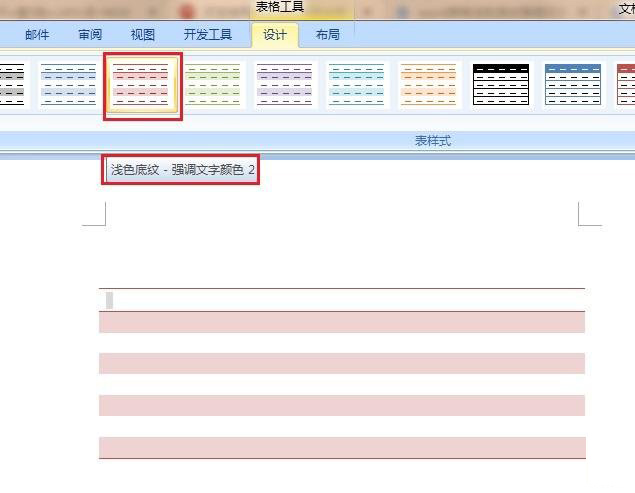Click the second pink shaded table row
Image resolution: width=635 pixels, height=493 pixels.
[342, 363]
